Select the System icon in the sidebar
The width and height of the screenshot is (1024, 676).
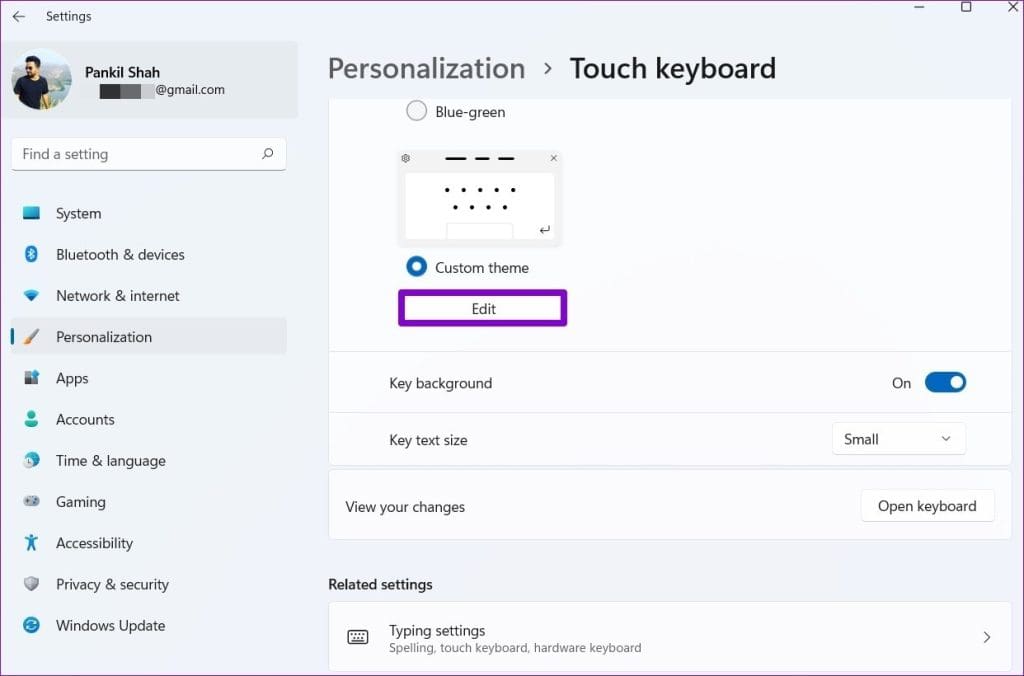(x=31, y=213)
